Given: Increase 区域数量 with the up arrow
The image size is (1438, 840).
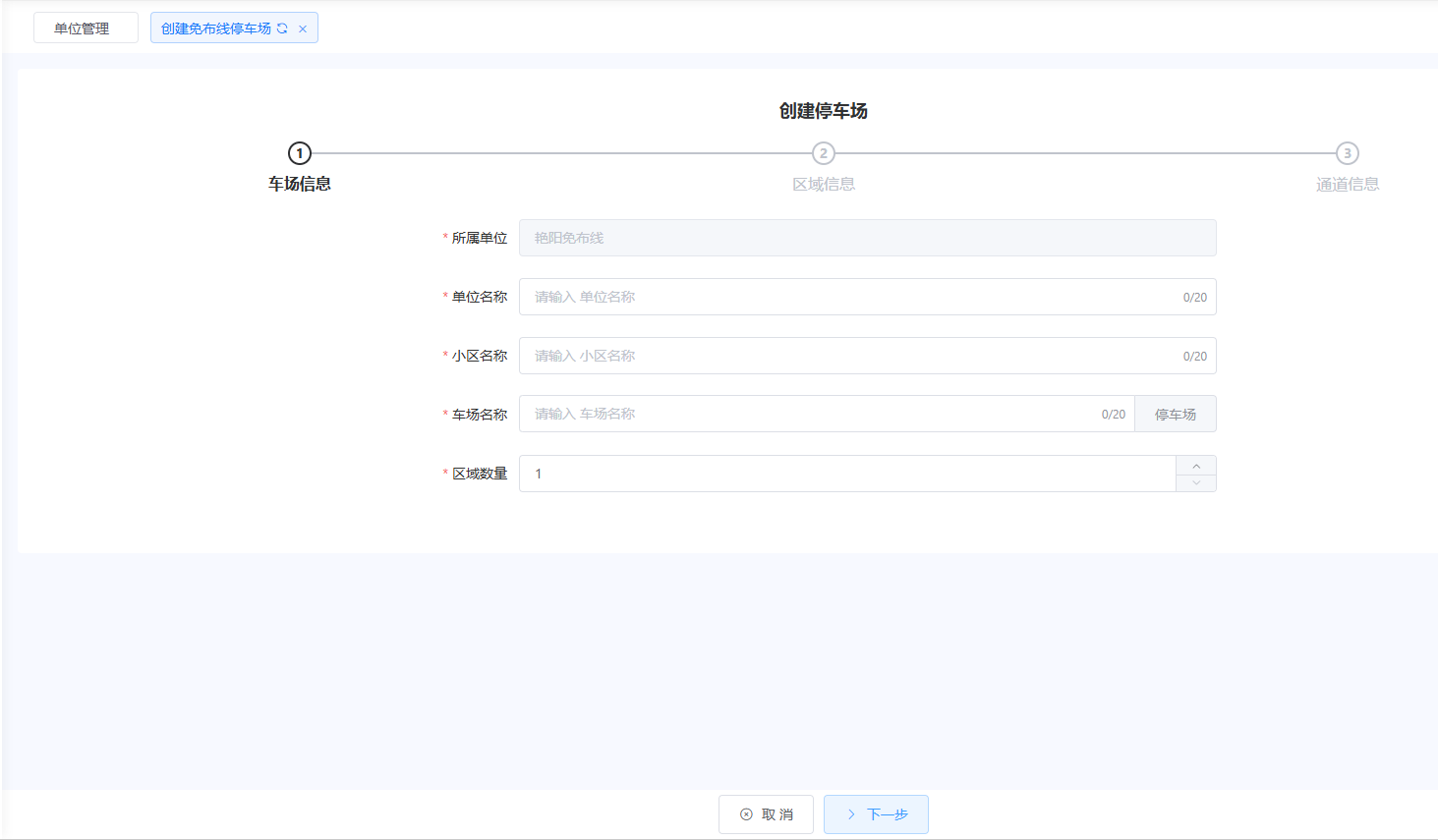Looking at the screenshot, I should click(1196, 465).
